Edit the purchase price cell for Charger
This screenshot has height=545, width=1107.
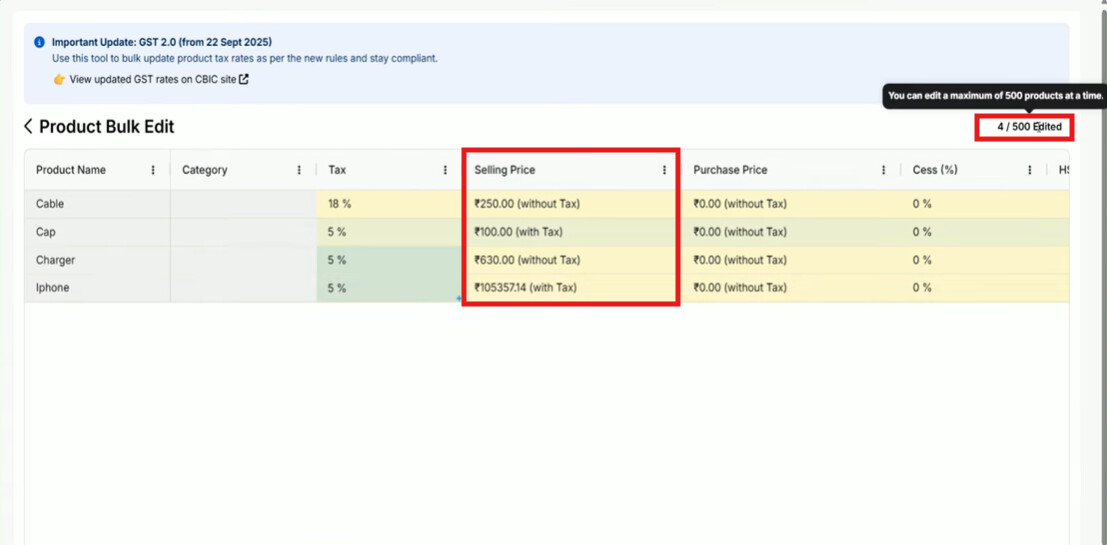(x=791, y=260)
